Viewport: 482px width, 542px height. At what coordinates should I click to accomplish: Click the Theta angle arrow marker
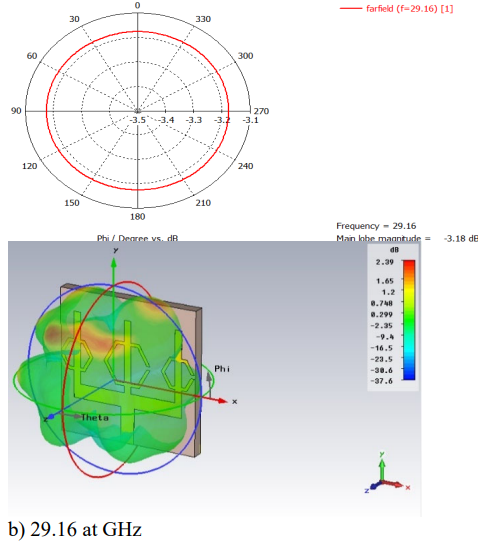[77, 417]
